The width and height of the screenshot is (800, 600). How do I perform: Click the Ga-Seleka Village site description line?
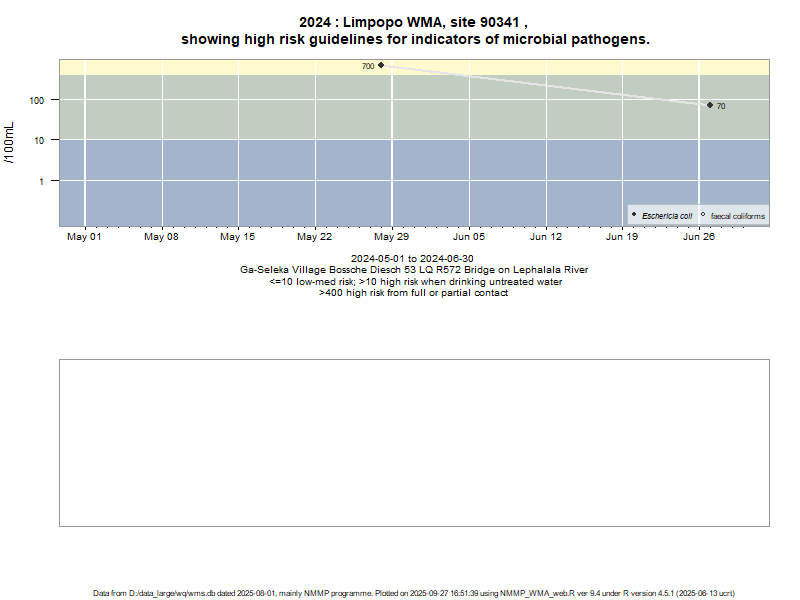pyautogui.click(x=413, y=270)
